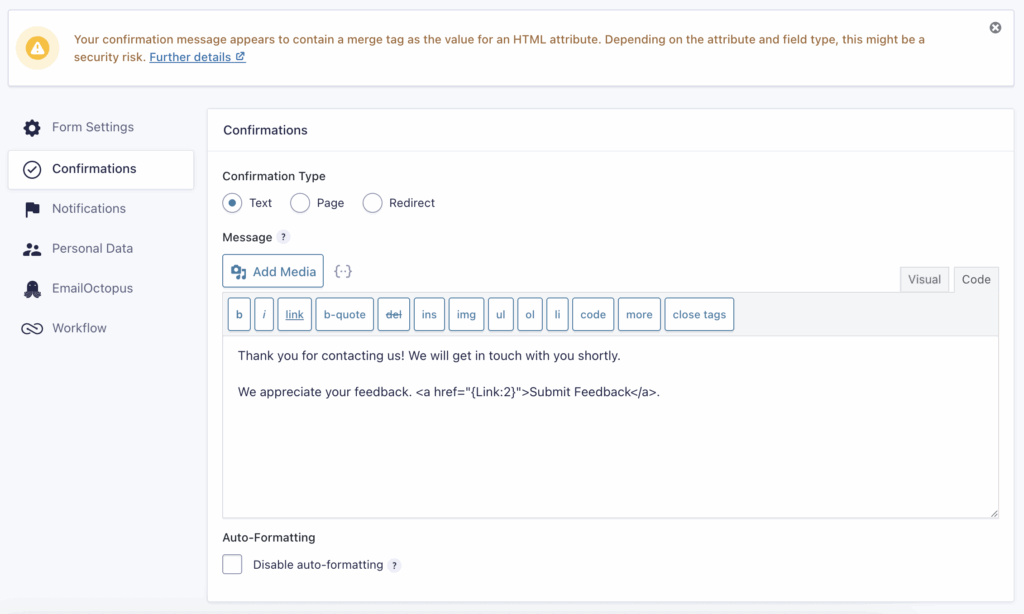The width and height of the screenshot is (1024, 614).
Task: Click the Message help question mark icon
Action: (283, 238)
